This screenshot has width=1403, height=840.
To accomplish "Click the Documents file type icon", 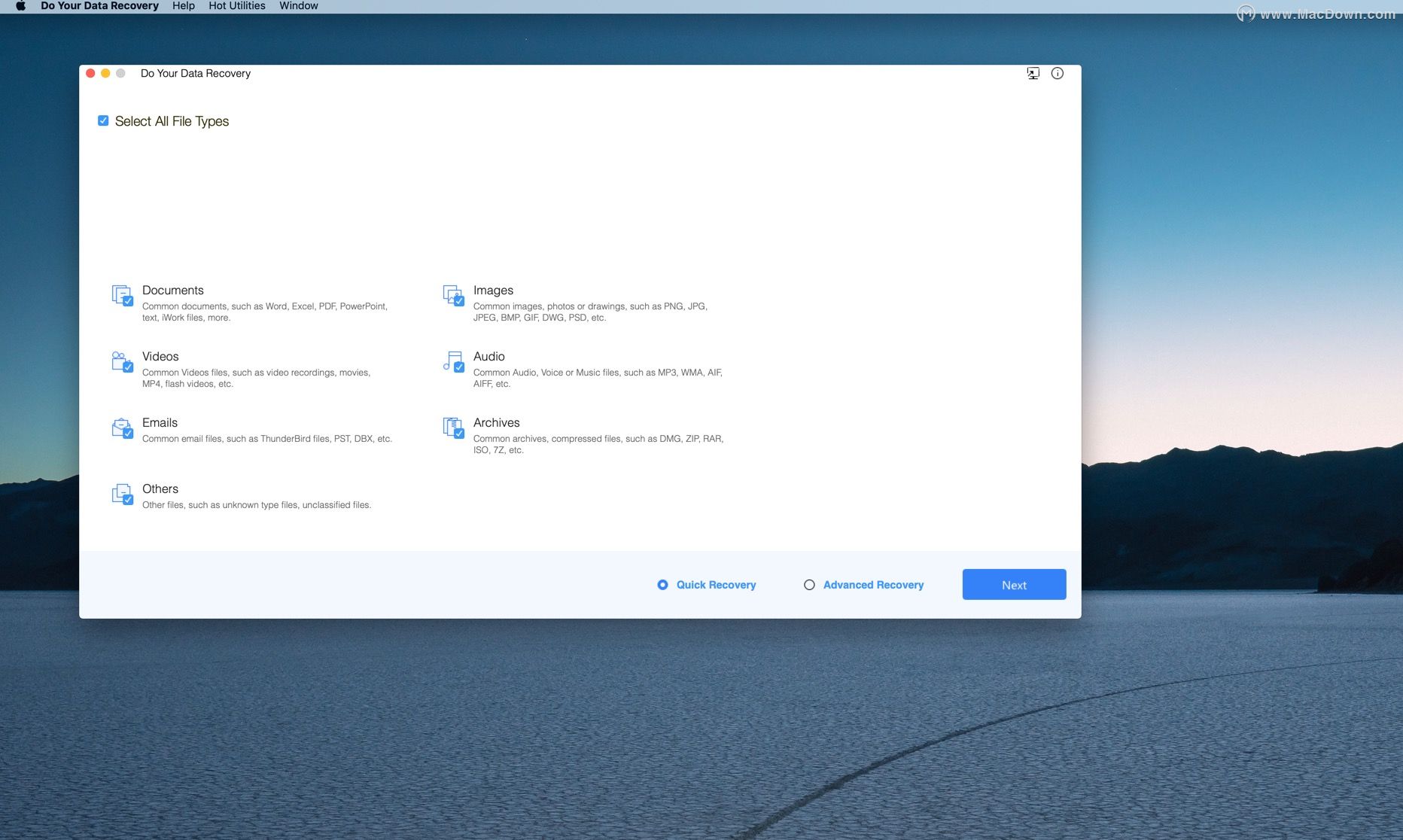I will [x=122, y=295].
